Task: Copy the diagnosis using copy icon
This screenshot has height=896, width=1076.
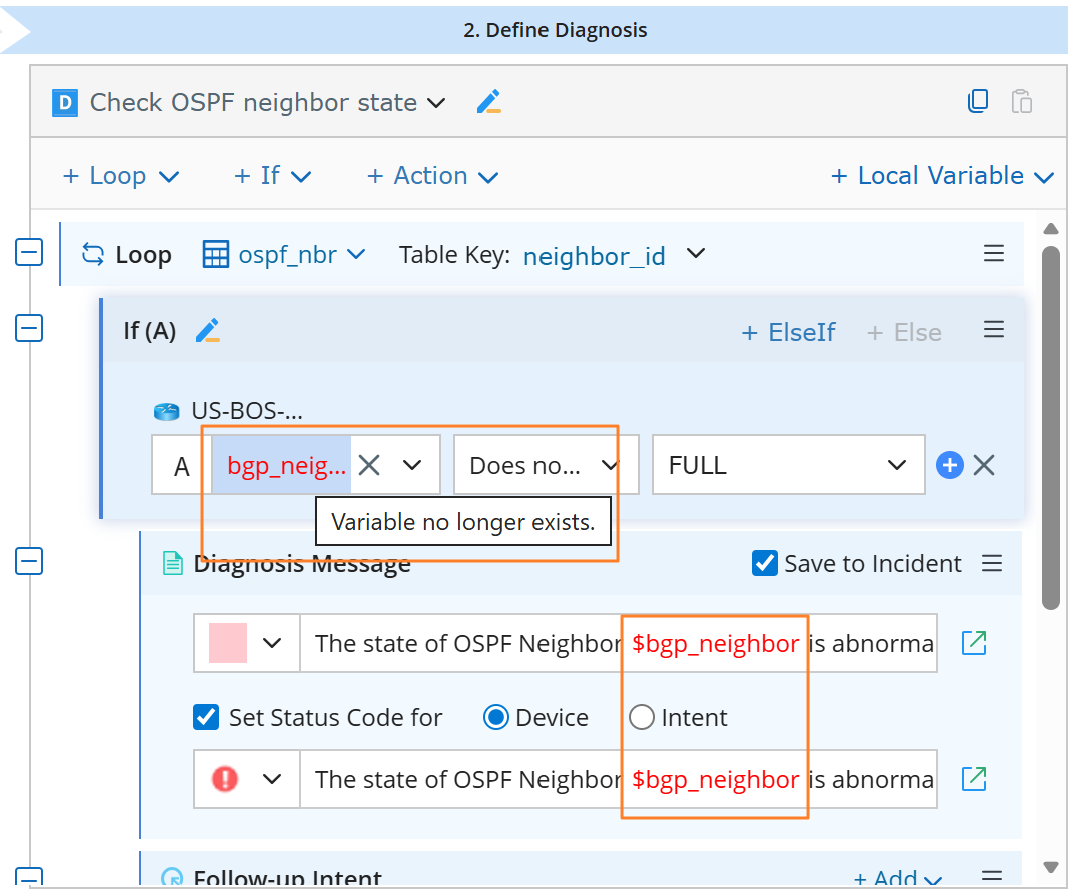Action: pyautogui.click(x=978, y=101)
